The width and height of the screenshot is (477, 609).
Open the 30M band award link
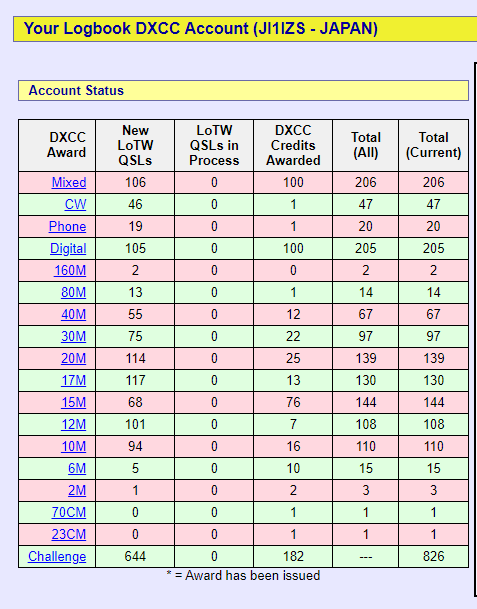[x=73, y=336]
